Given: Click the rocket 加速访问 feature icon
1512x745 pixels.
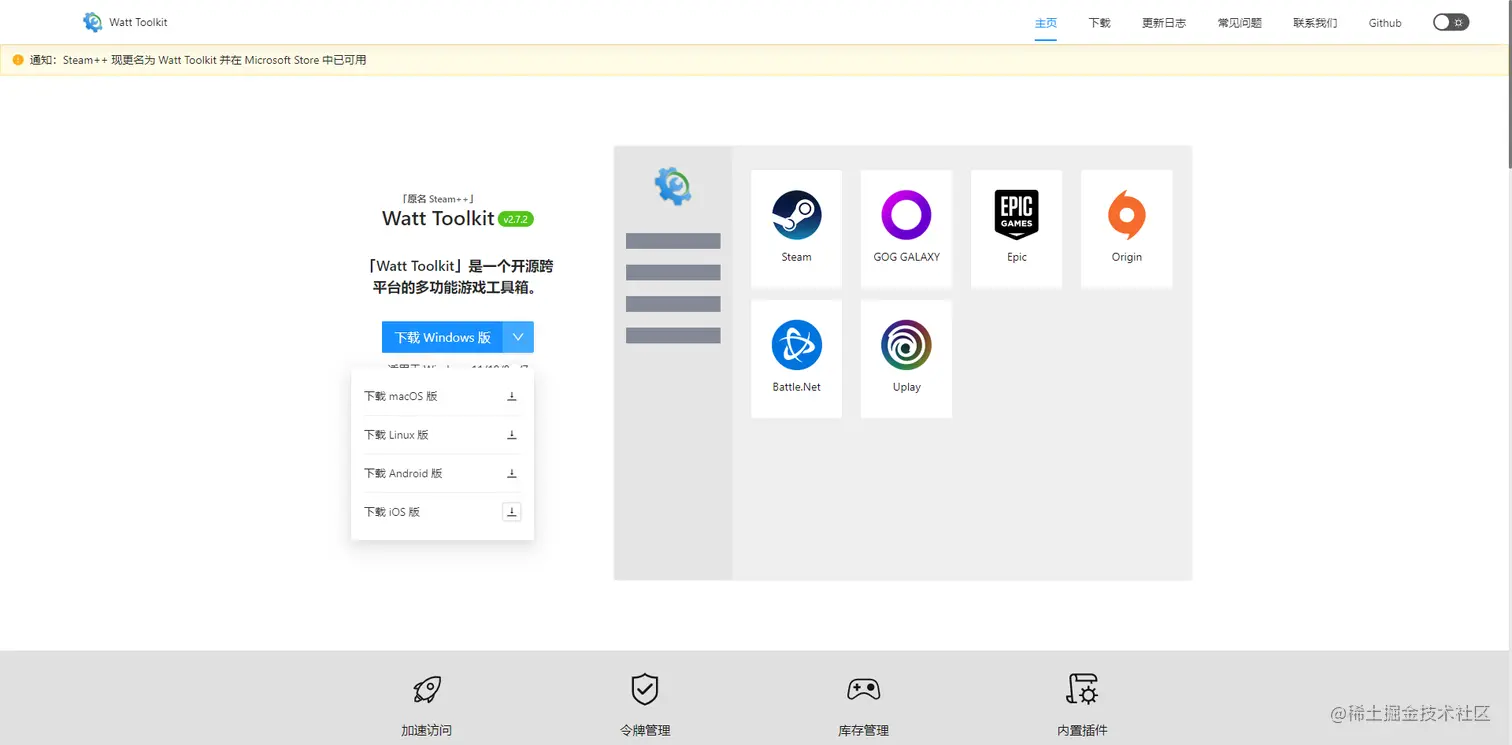Looking at the screenshot, I should click(427, 689).
